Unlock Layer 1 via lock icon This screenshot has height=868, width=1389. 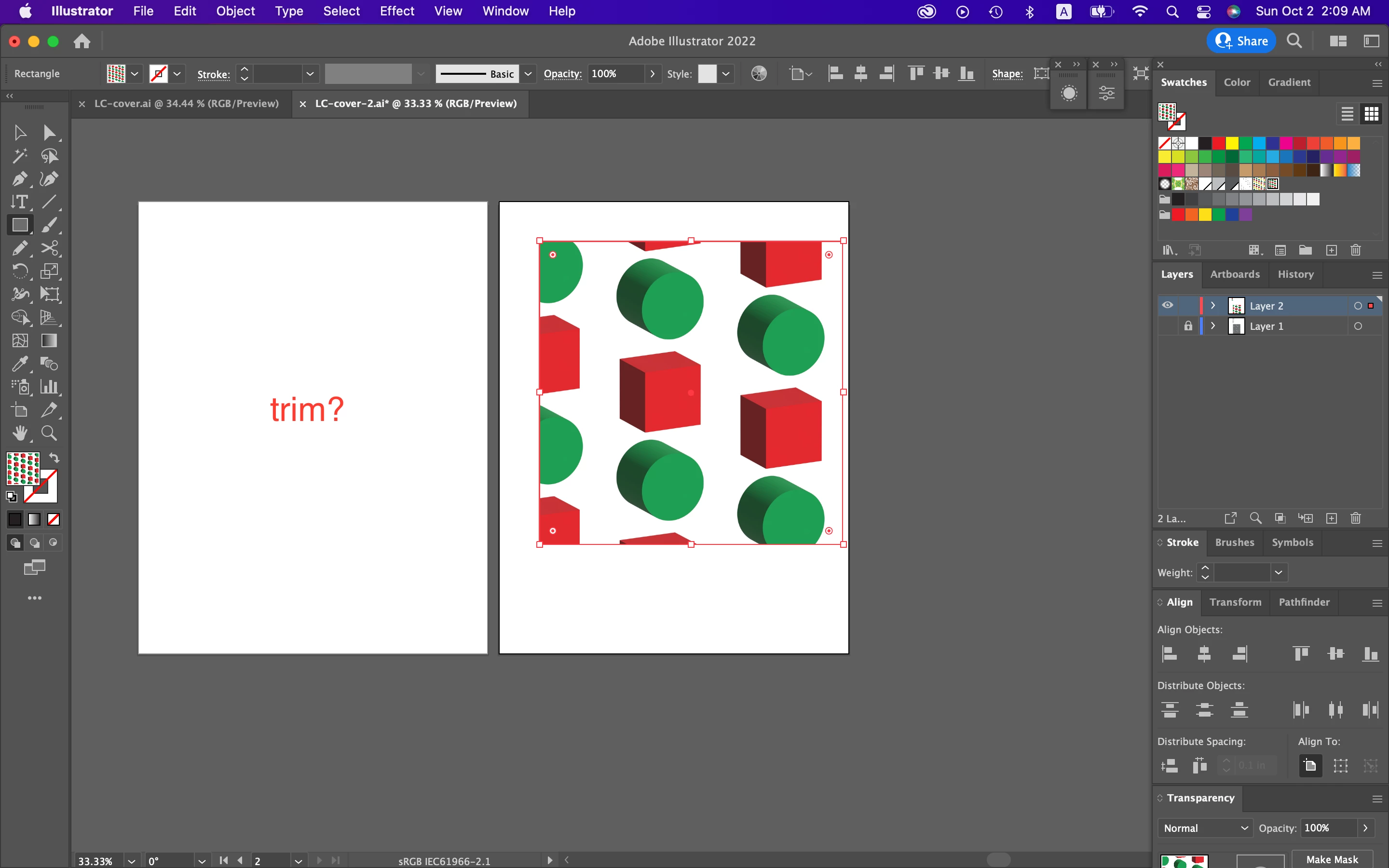coord(1188,326)
